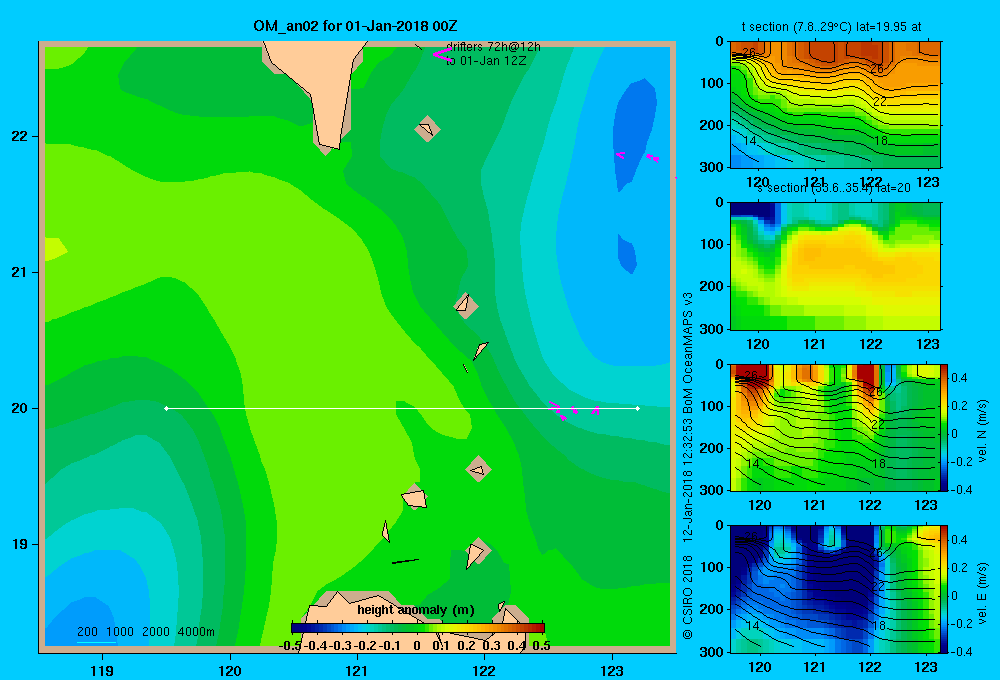The image size is (1000, 680).
Task: Click the magenta drifter markers near latitude 21.8
Action: tap(638, 156)
